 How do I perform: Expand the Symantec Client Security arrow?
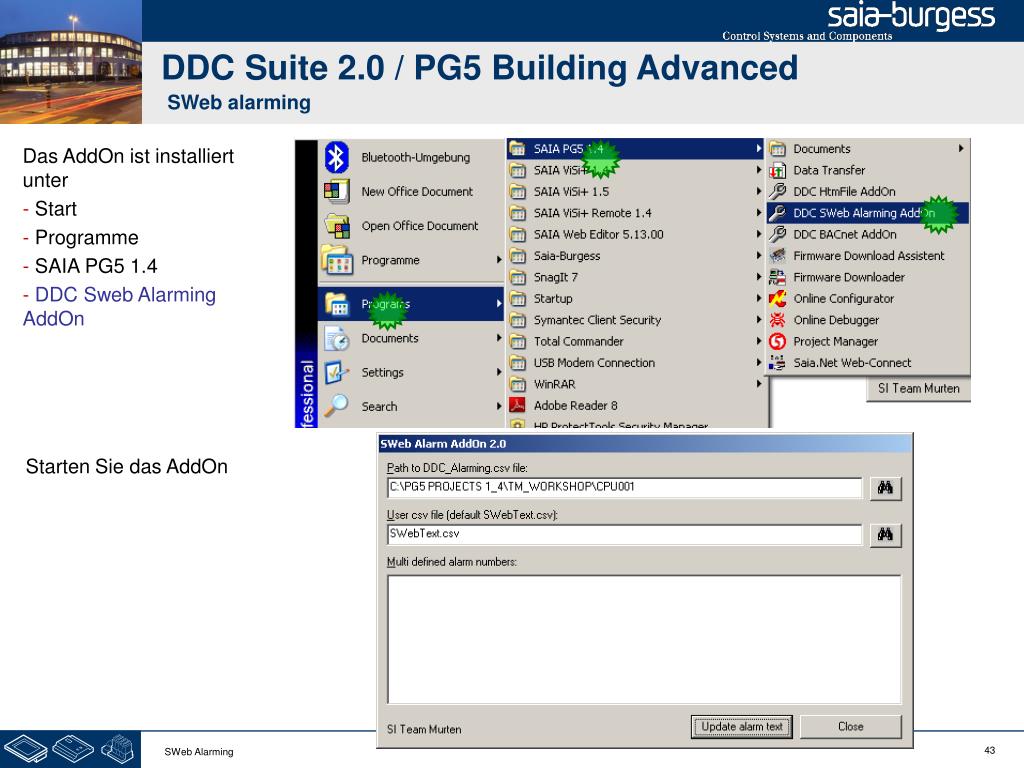pos(758,320)
